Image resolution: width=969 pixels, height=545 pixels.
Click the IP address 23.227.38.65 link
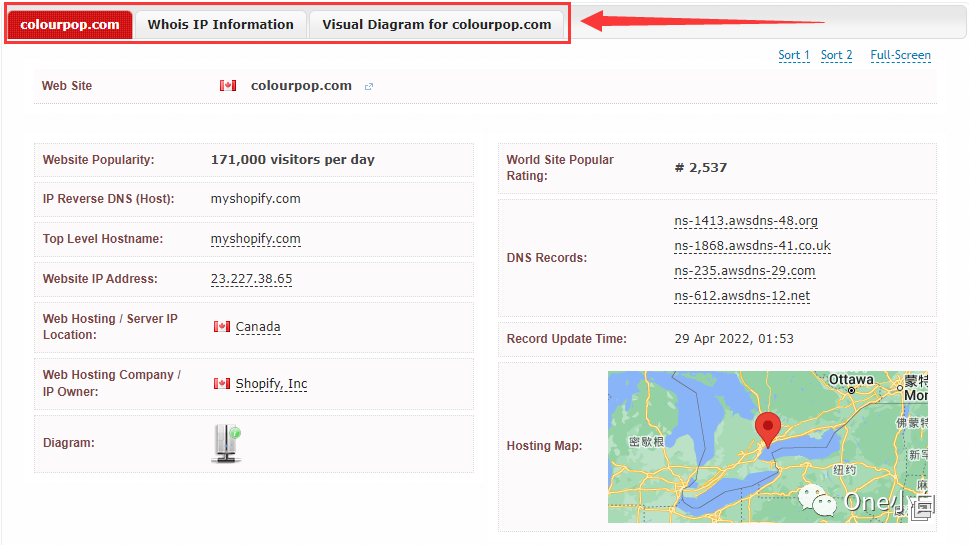click(252, 279)
